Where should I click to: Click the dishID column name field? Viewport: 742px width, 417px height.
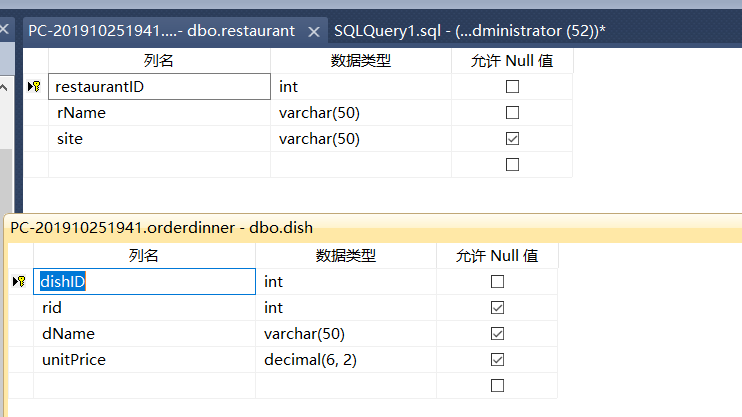point(144,282)
